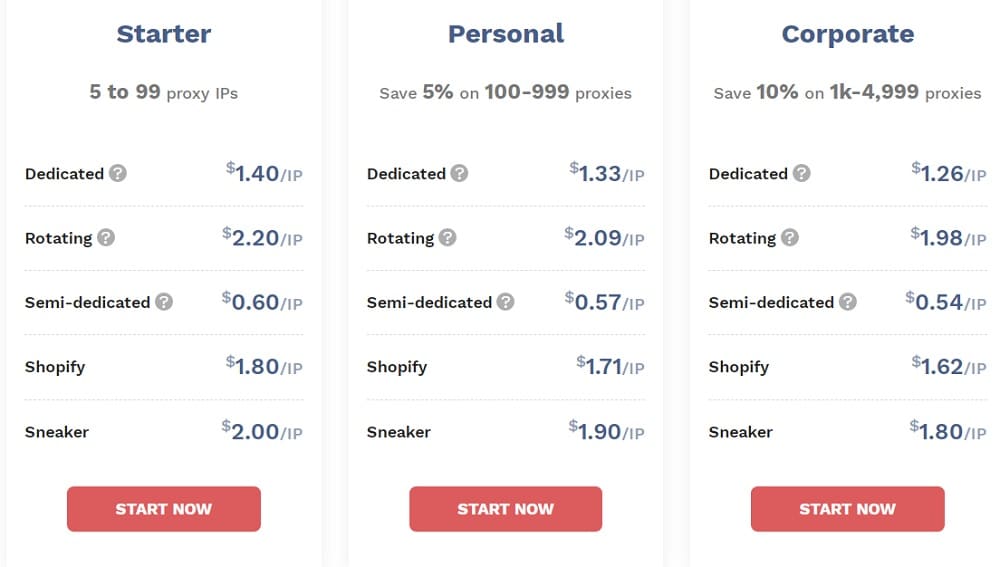Click the Starter plan heading
The image size is (1000, 567).
(x=164, y=34)
